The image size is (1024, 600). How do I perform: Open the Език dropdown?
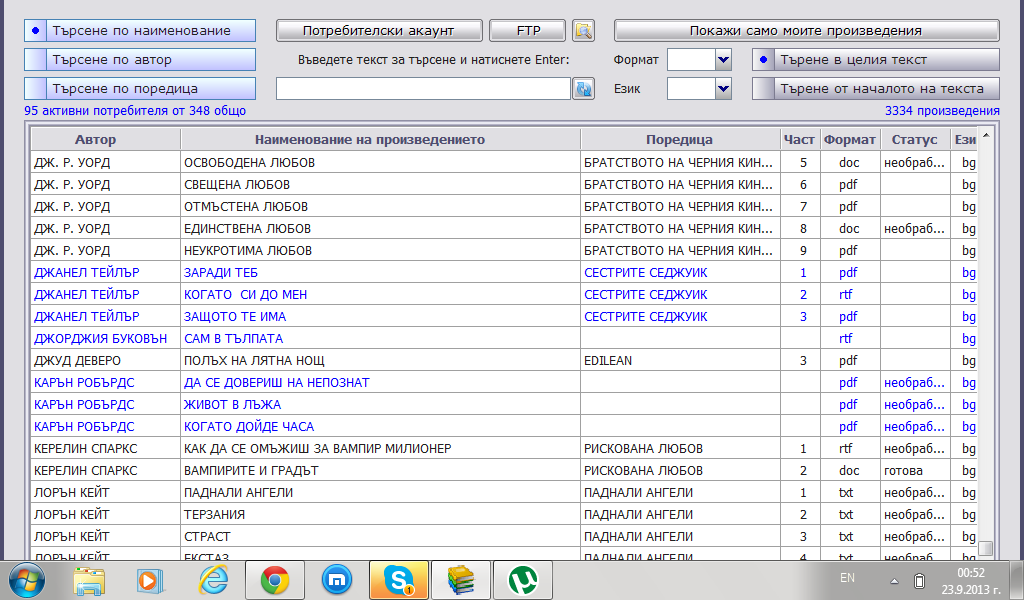pyautogui.click(x=723, y=89)
